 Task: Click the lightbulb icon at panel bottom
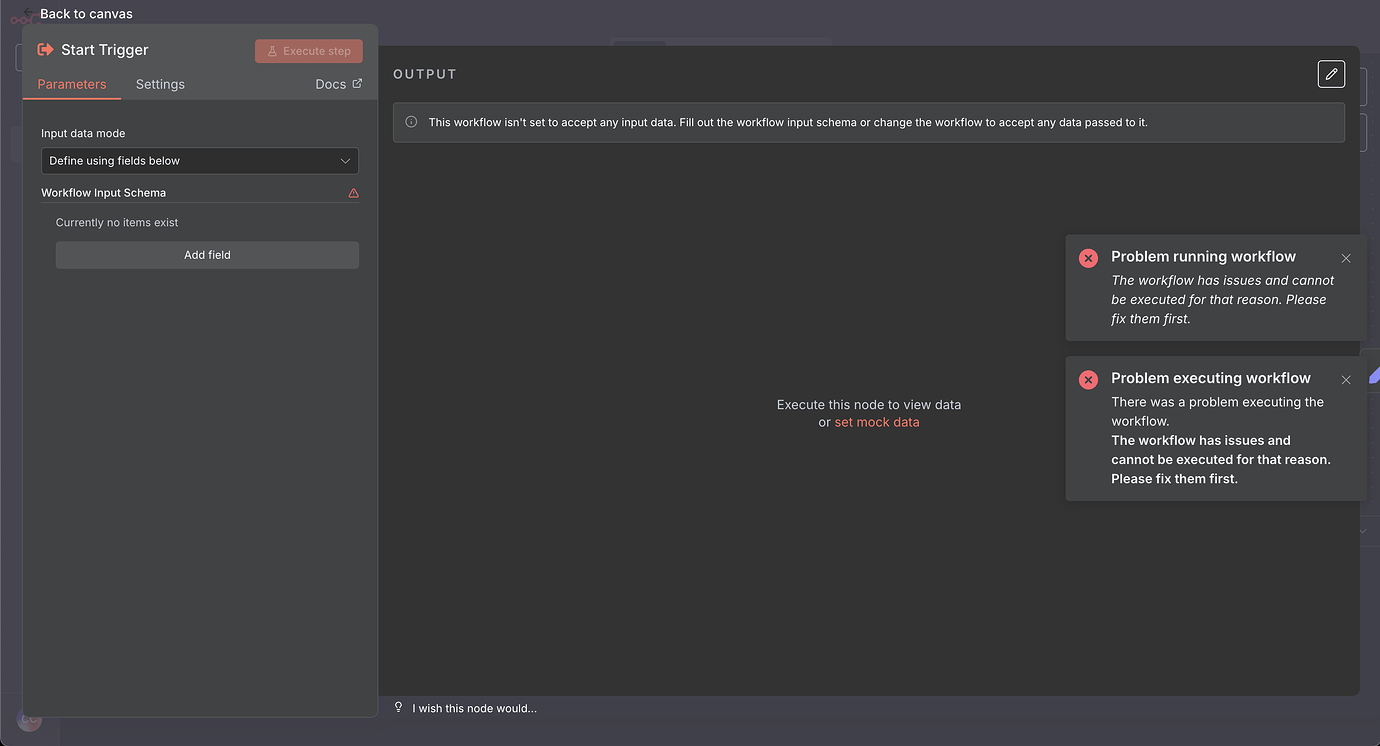398,707
